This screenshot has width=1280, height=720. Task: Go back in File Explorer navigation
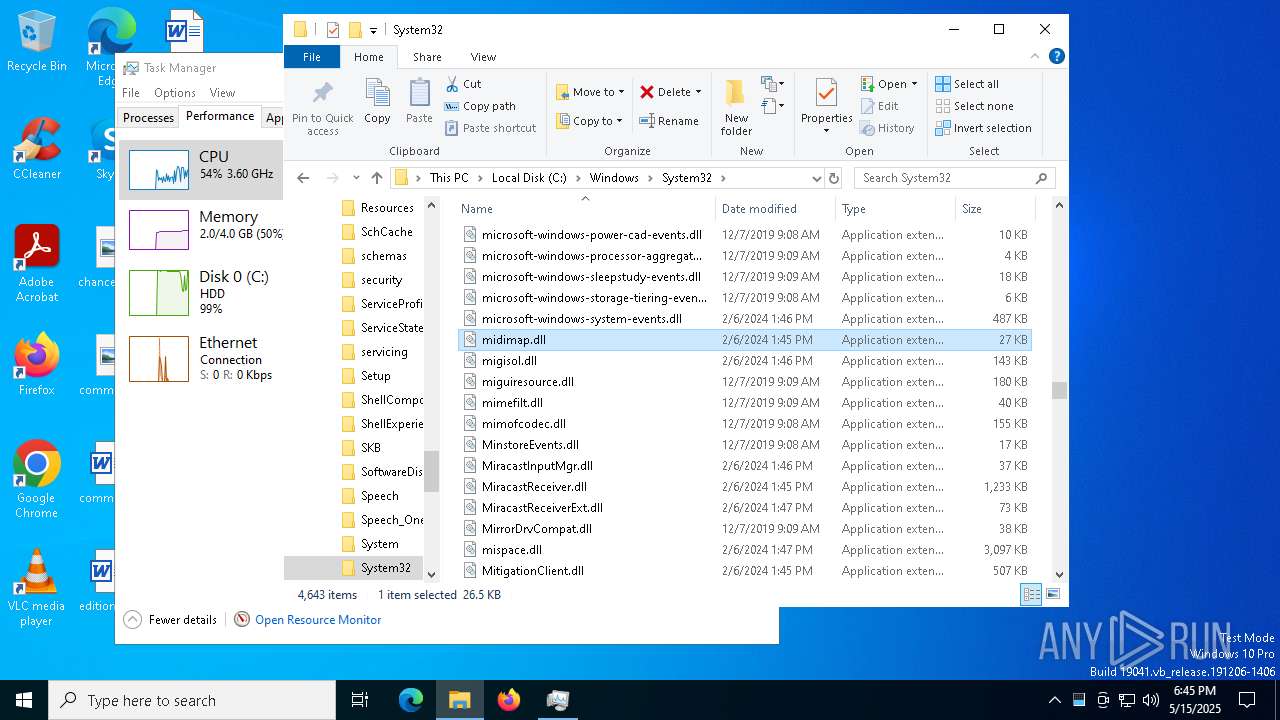pyautogui.click(x=303, y=178)
